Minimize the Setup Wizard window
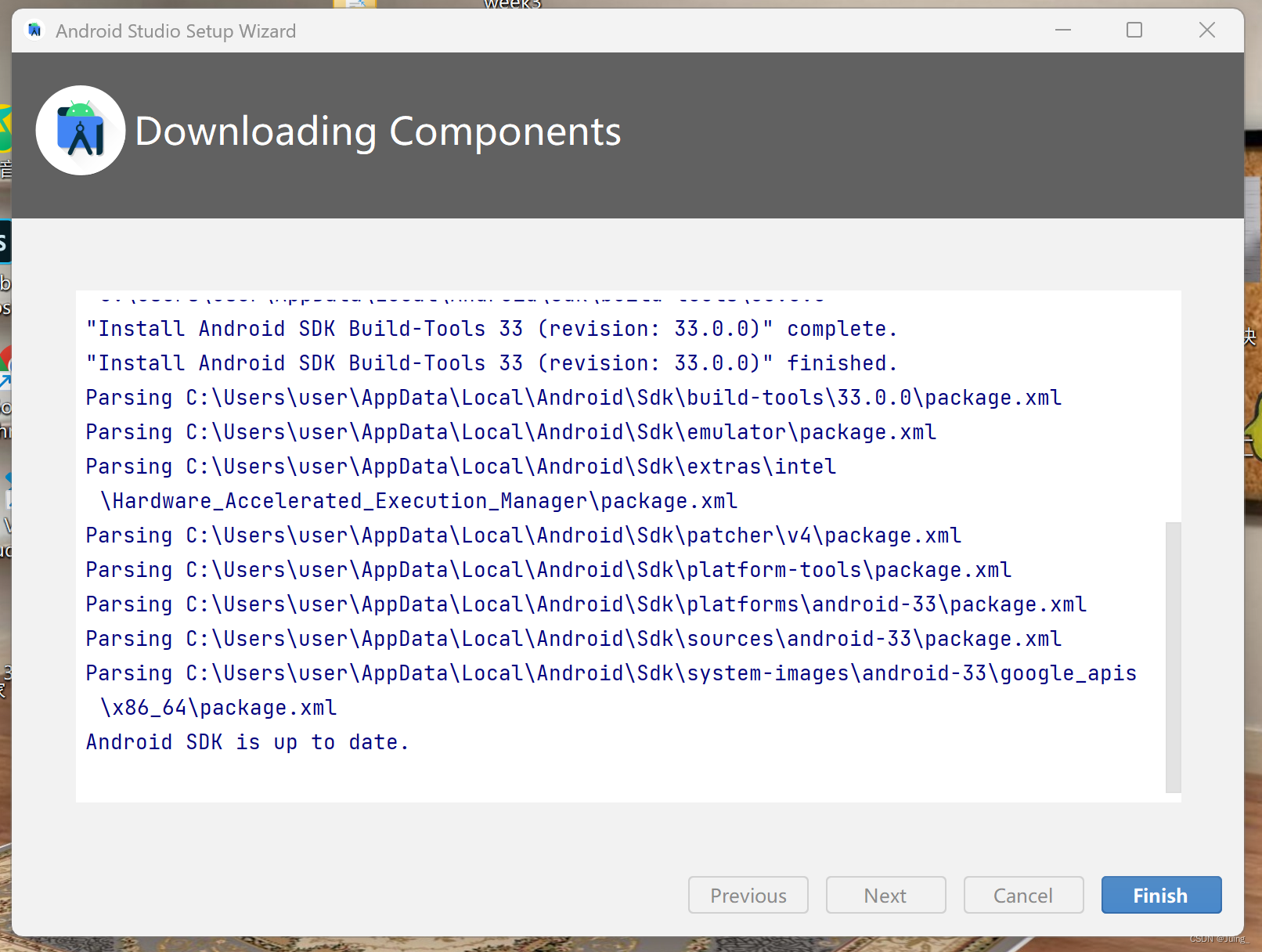 click(1062, 31)
